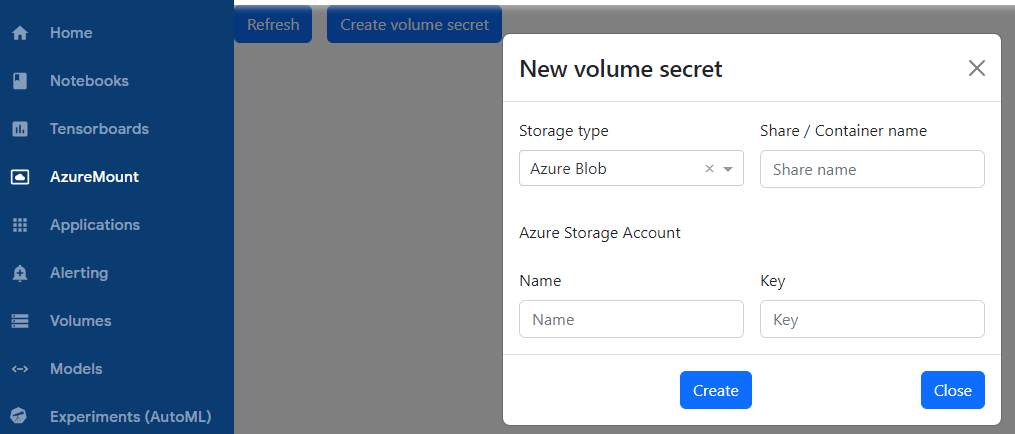Open the Volumes menu item
This screenshot has height=434, width=1015.
click(80, 321)
